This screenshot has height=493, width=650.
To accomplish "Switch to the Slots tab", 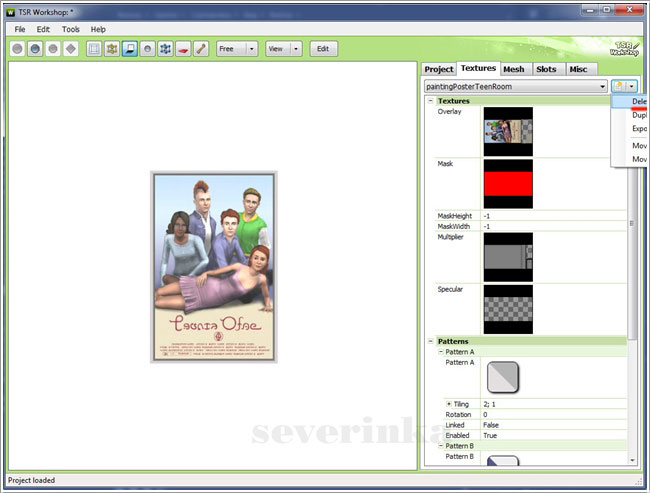I will [545, 69].
